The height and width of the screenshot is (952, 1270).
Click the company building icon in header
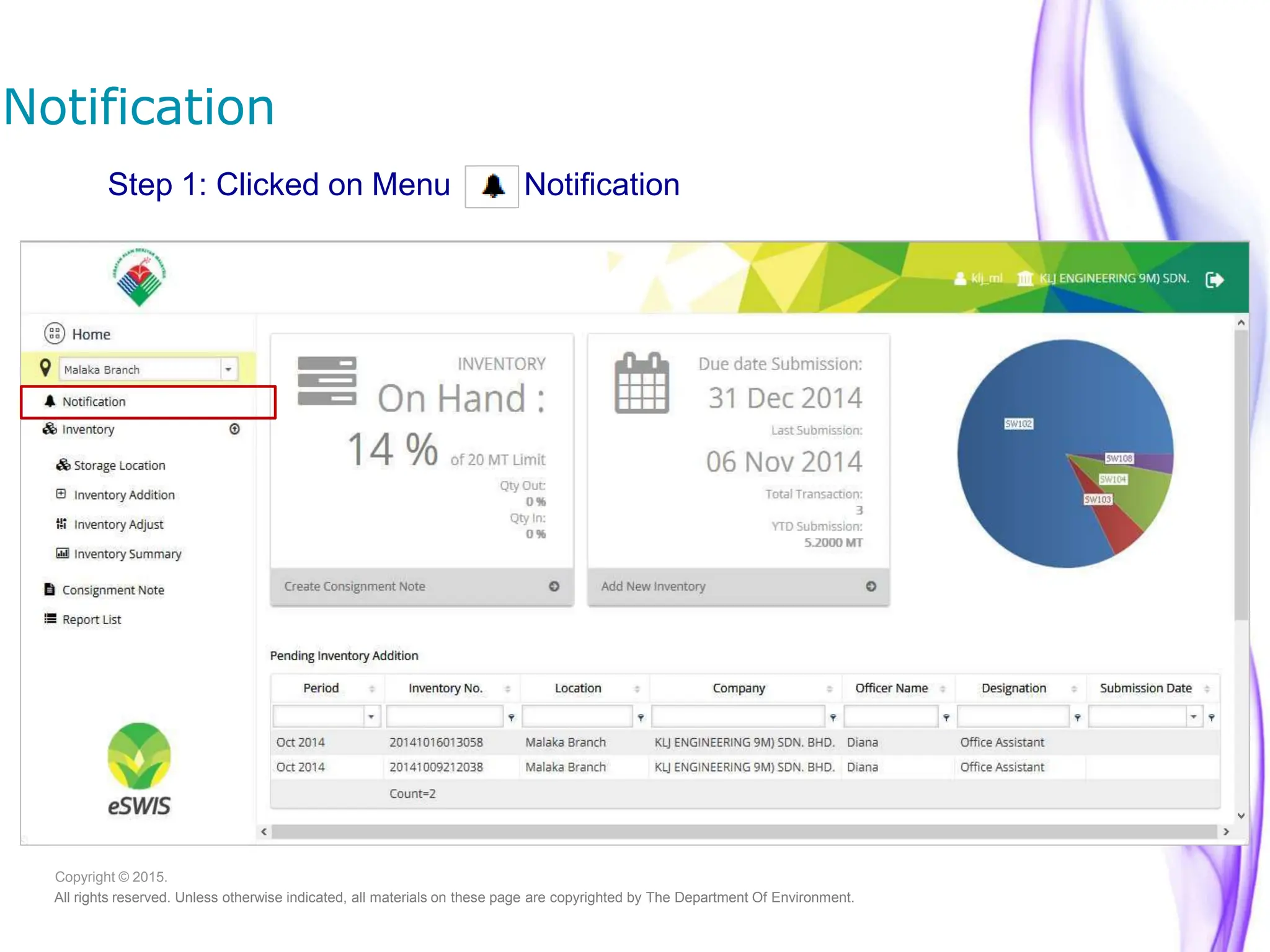1025,279
